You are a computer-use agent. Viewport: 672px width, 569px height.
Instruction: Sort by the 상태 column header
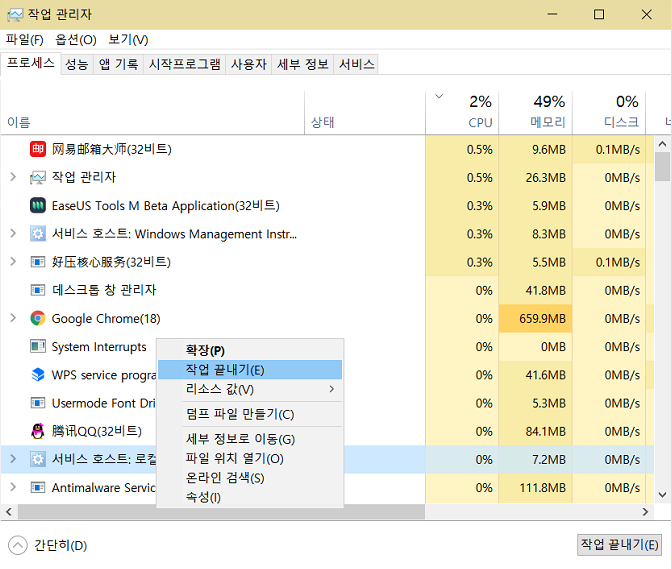[365, 113]
